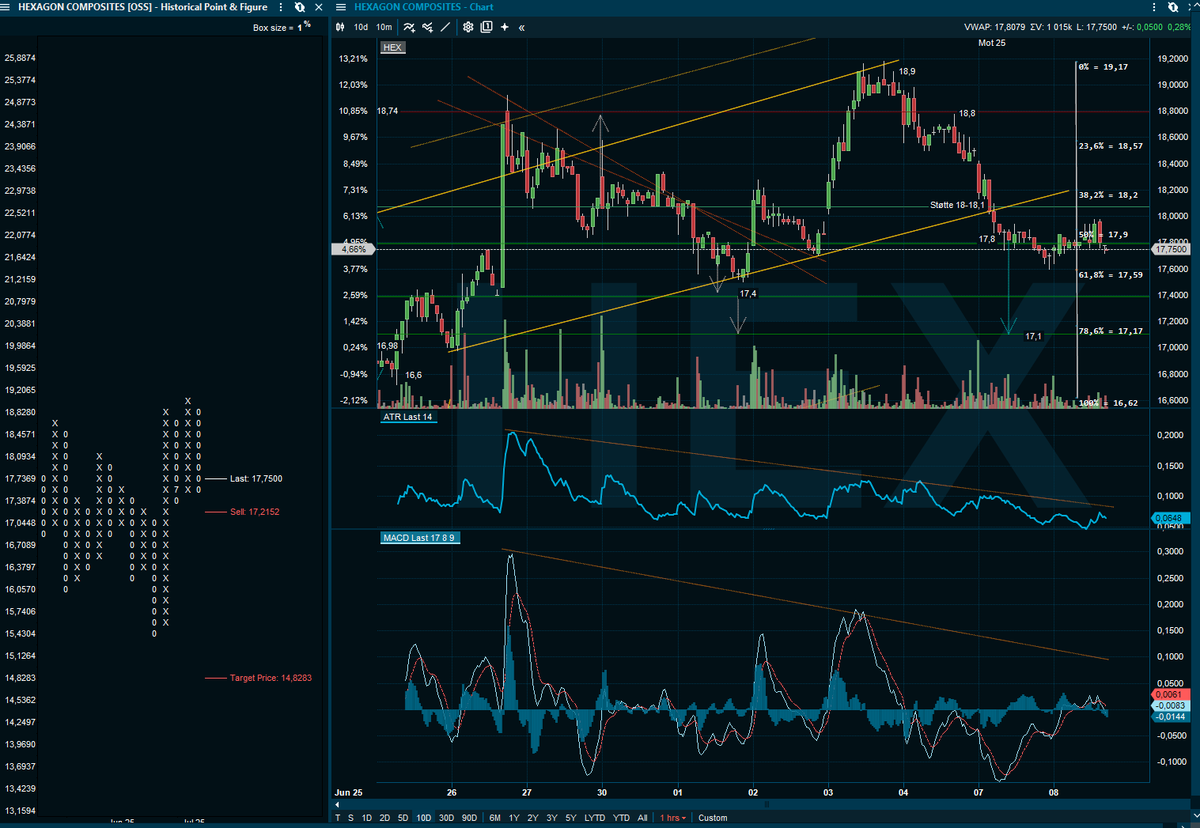Open chart settings gear icon

(x=467, y=27)
